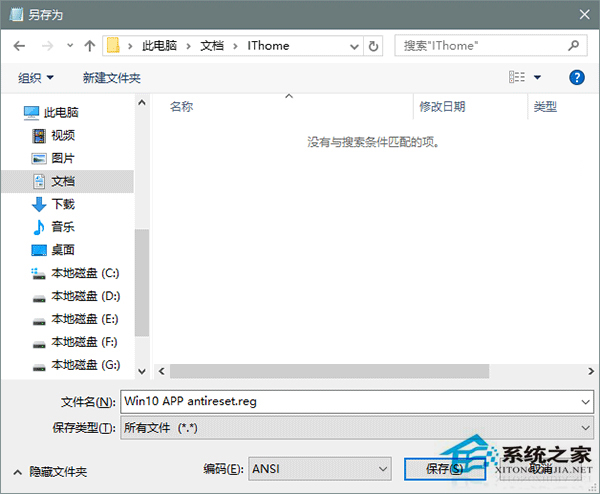Screen dimensions: 600x494
Task: Select 文档 in the address path
Action: (x=212, y=46)
